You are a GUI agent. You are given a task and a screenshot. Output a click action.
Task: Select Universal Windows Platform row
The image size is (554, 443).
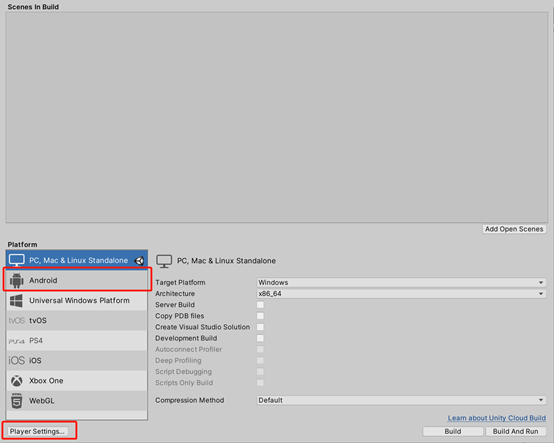(77, 301)
